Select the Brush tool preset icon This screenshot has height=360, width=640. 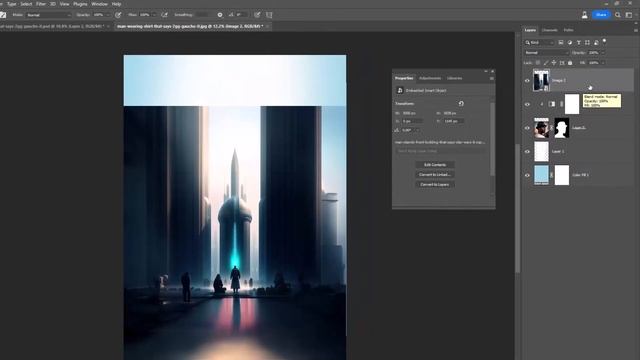(3, 15)
